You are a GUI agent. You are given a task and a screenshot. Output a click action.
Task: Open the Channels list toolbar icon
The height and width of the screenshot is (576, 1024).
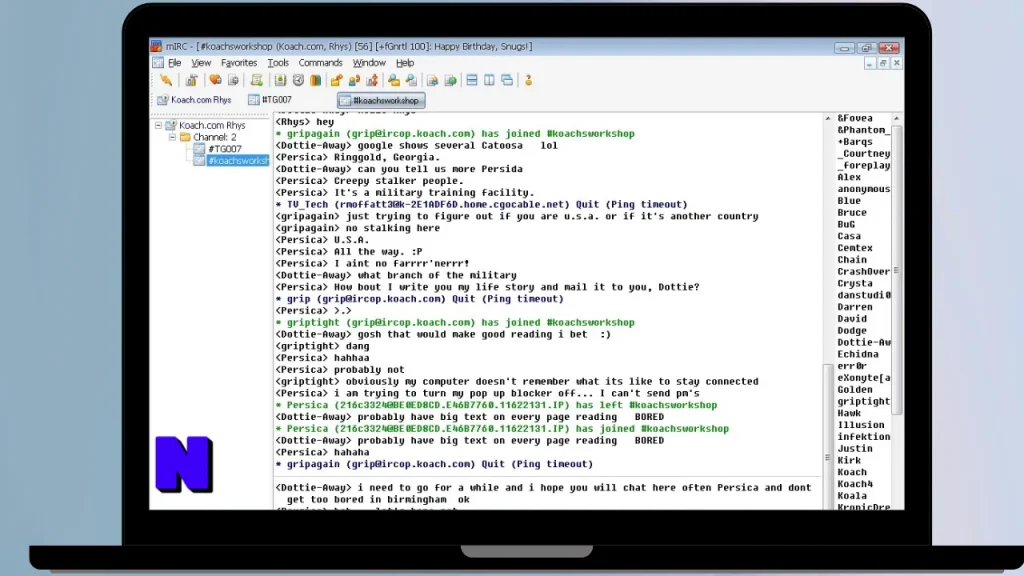[233, 80]
